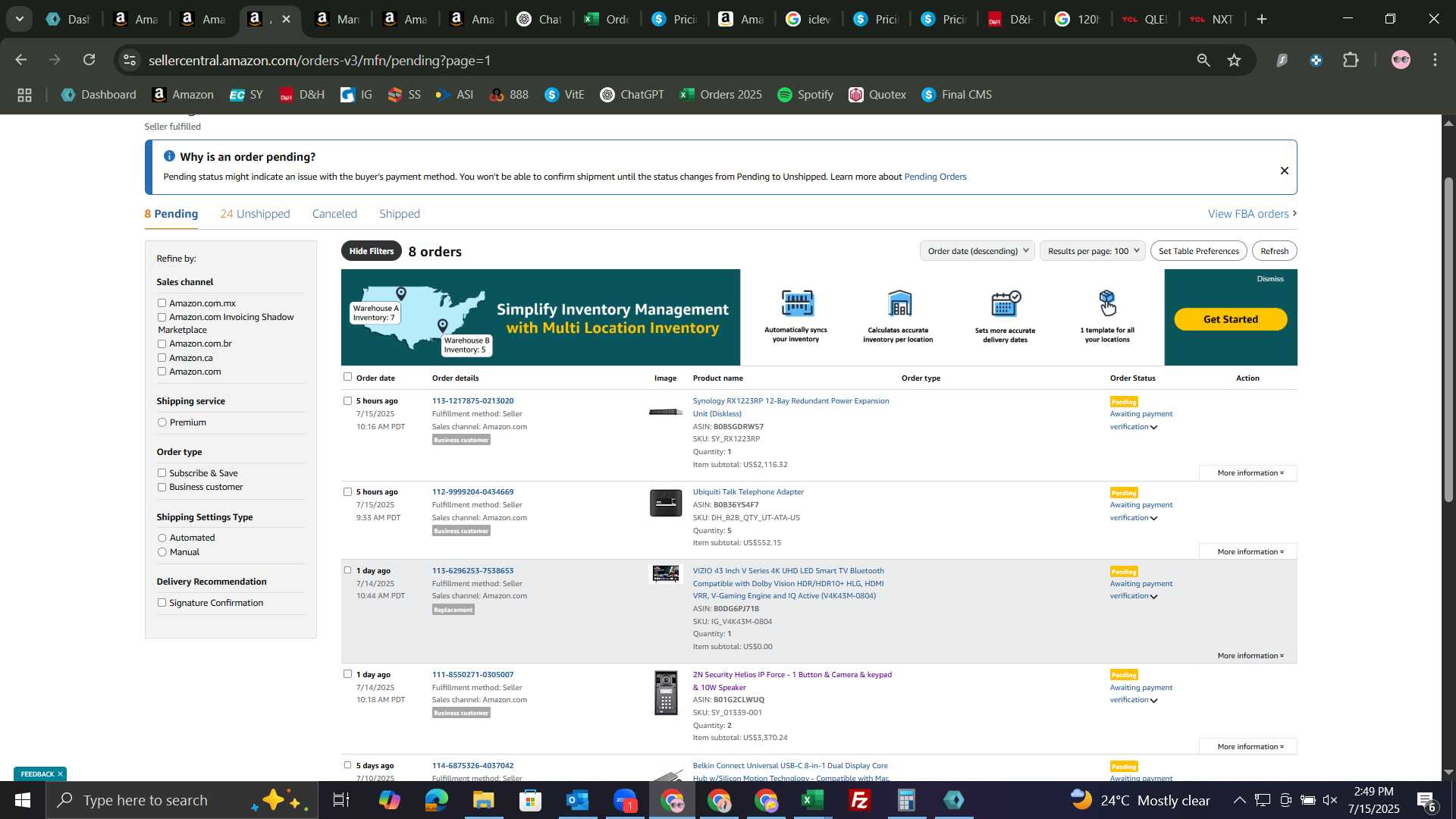The image size is (1456, 819).
Task: Open ChatGPT bookmark
Action: tap(632, 95)
